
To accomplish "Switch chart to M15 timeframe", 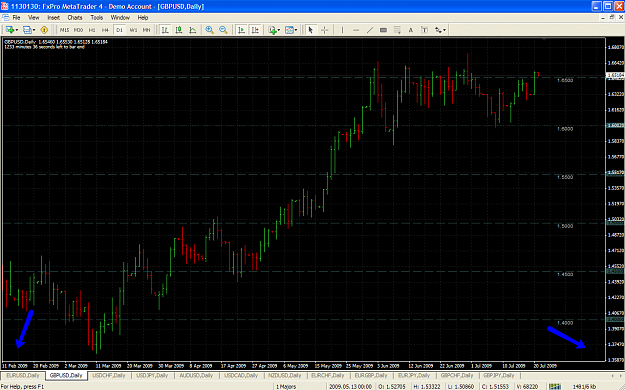I will click(x=64, y=30).
